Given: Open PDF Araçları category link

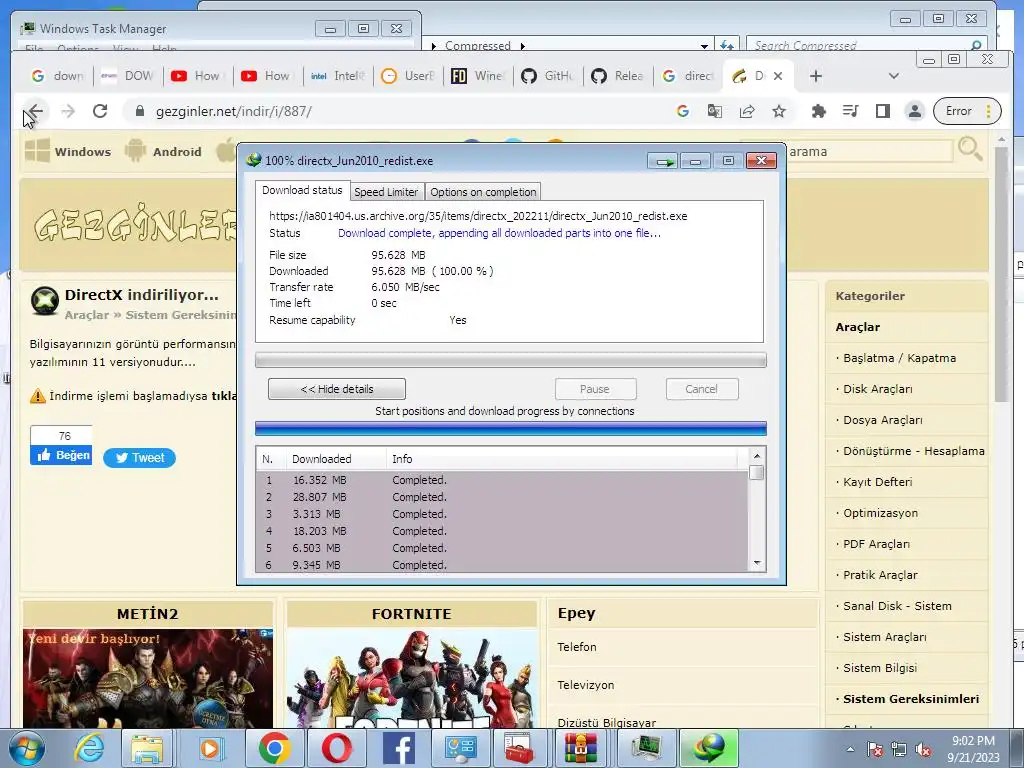Looking at the screenshot, I should point(876,544).
